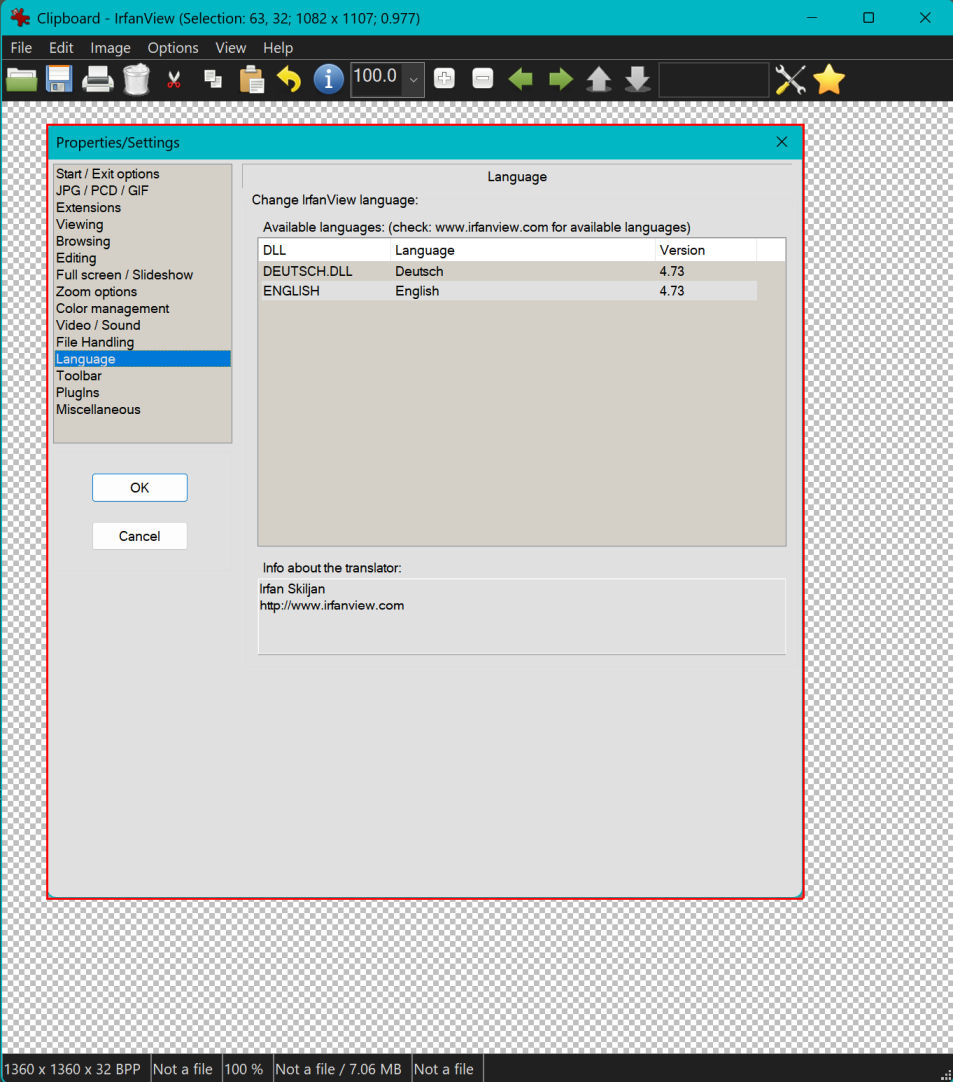Click the empty toolbar input field

coord(713,80)
